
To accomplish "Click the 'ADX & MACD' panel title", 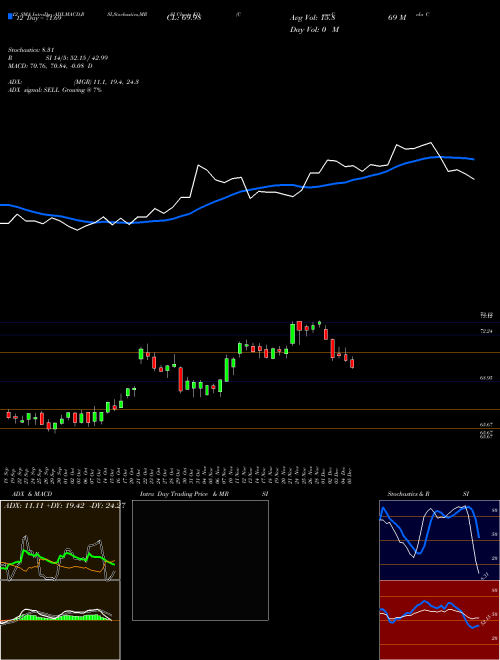I will pos(32,494).
